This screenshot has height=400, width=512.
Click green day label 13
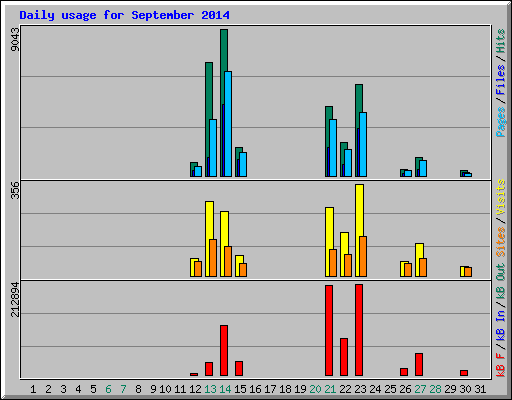(x=210, y=389)
